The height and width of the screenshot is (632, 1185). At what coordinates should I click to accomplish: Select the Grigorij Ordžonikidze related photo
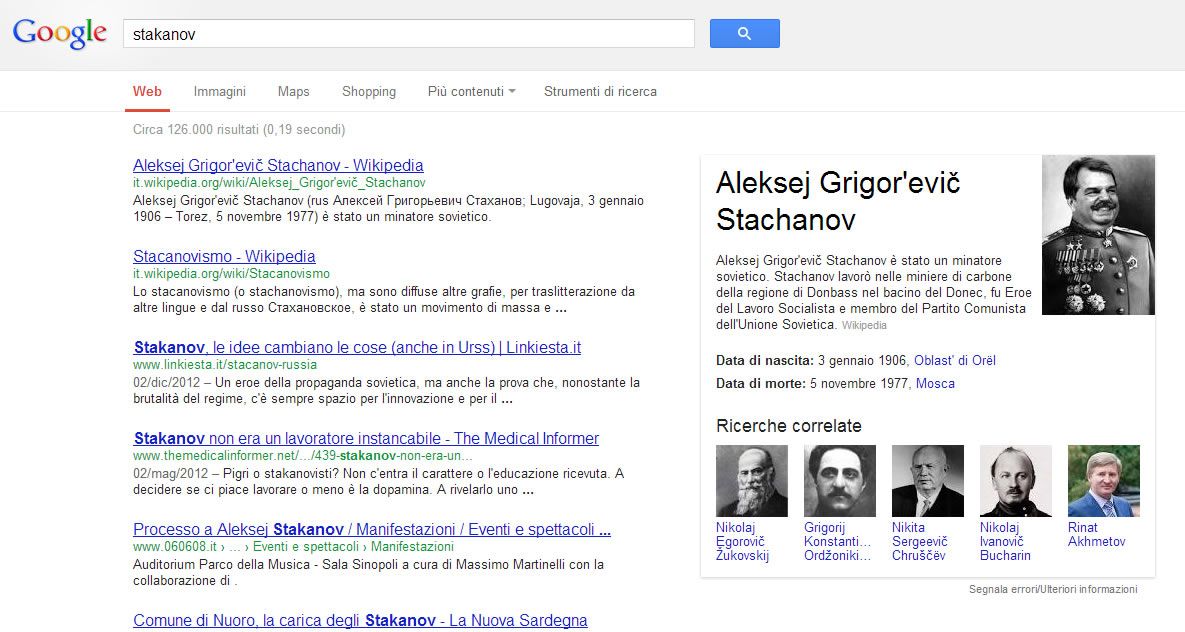[840, 481]
